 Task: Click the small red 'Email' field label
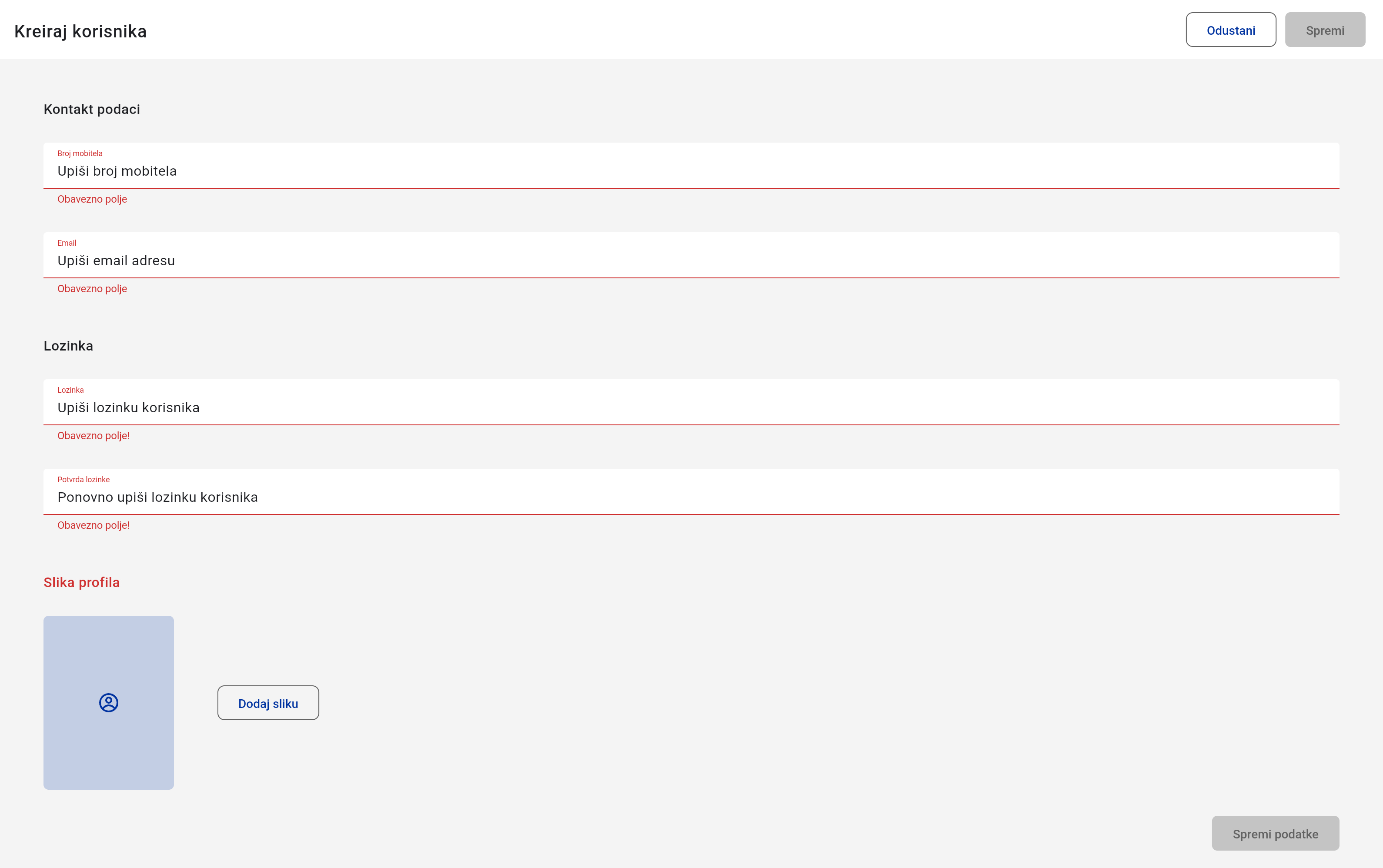67,243
